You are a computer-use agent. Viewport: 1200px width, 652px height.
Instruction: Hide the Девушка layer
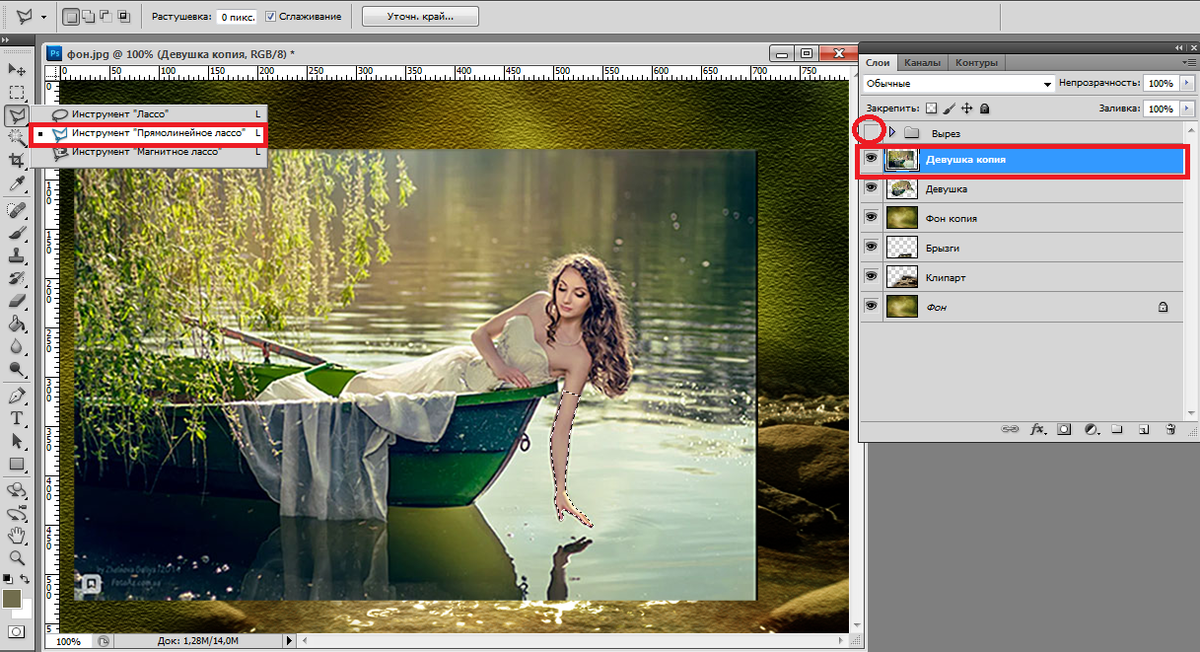[871, 189]
